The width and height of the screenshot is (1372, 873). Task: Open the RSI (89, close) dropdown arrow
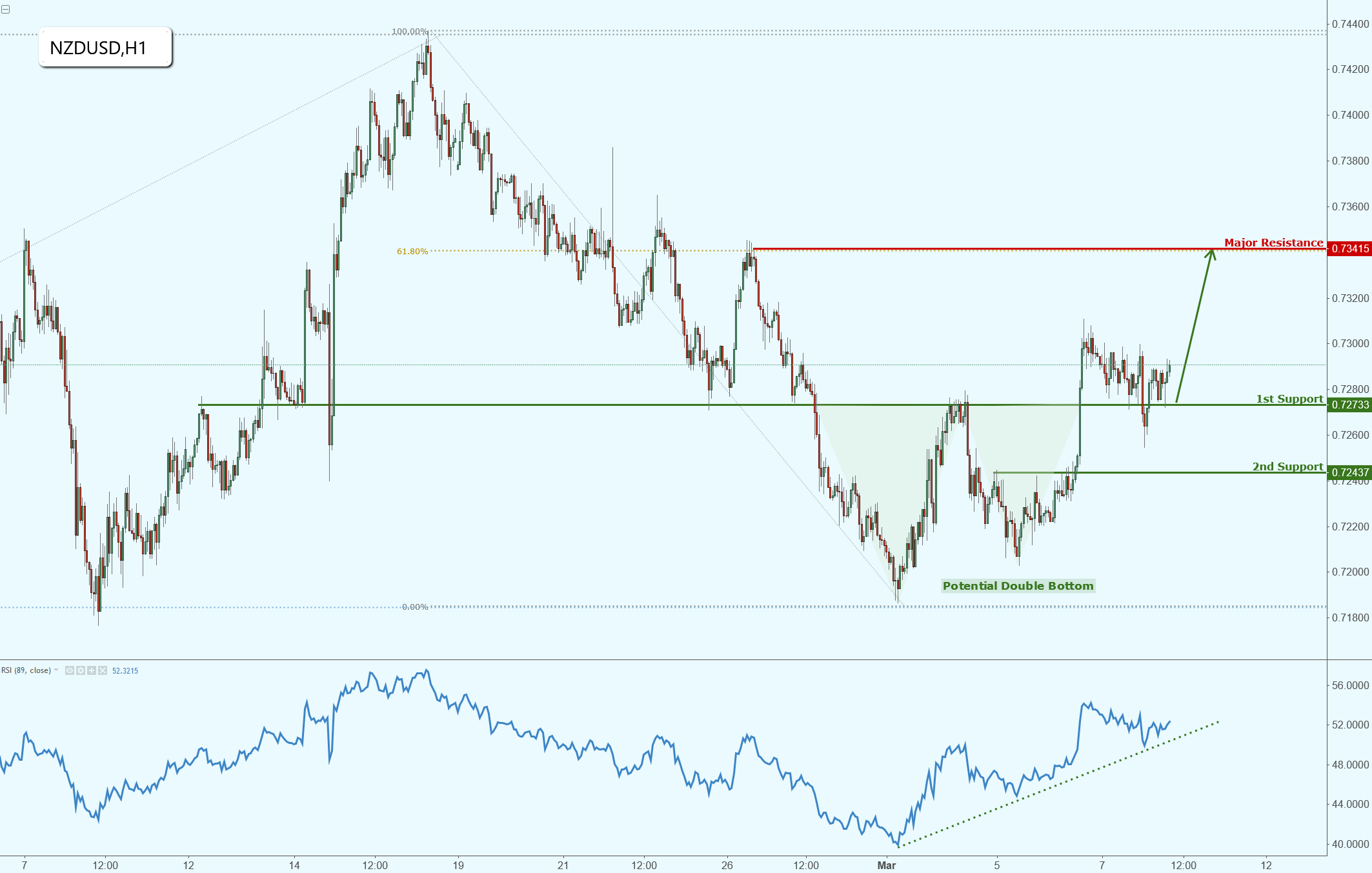tap(56, 670)
